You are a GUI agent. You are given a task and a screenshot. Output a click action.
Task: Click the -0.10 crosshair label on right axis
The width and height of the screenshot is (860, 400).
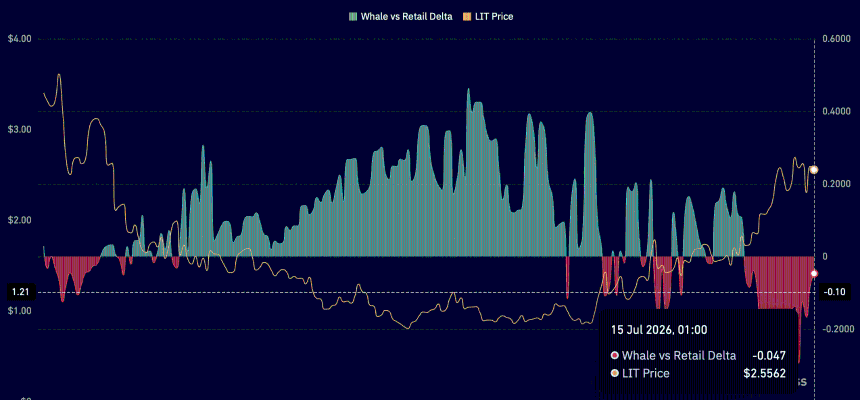(837, 292)
